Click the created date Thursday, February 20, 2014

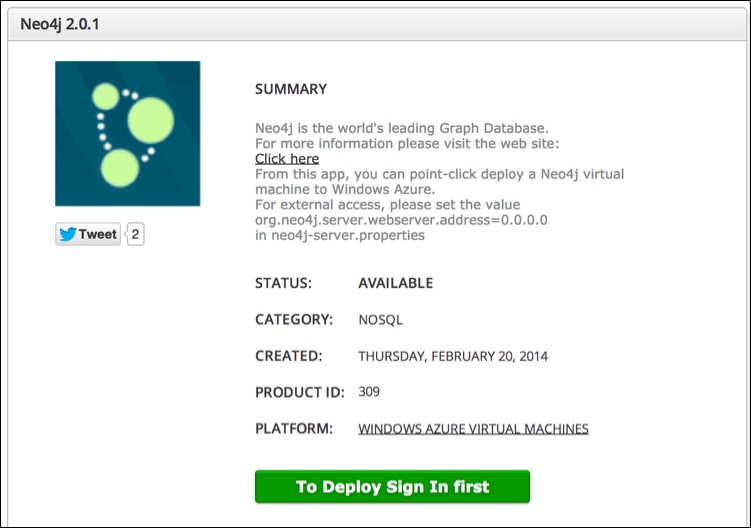point(453,356)
